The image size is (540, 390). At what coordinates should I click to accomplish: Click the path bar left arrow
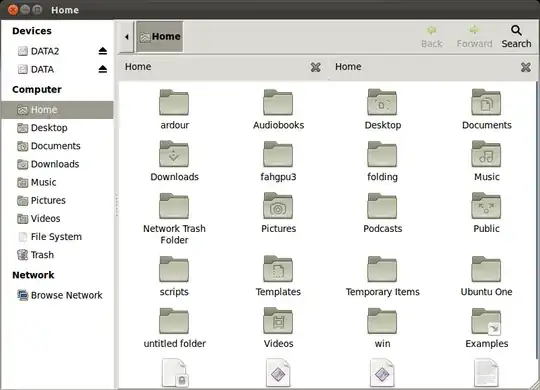[126, 37]
